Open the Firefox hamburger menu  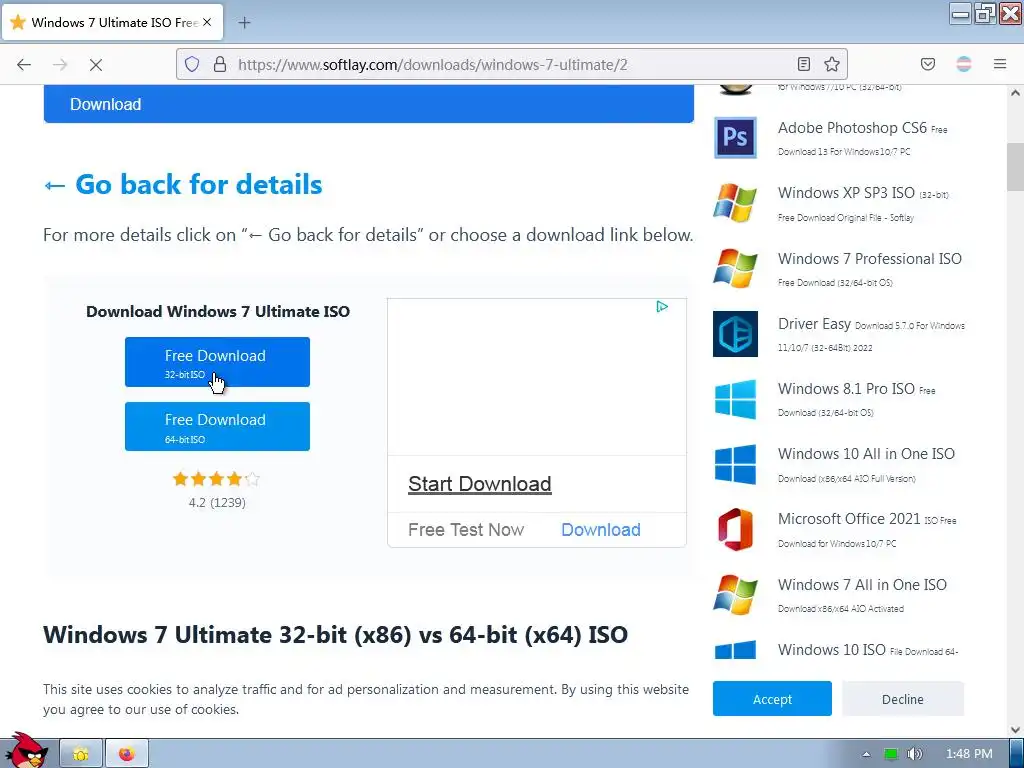[1000, 64]
